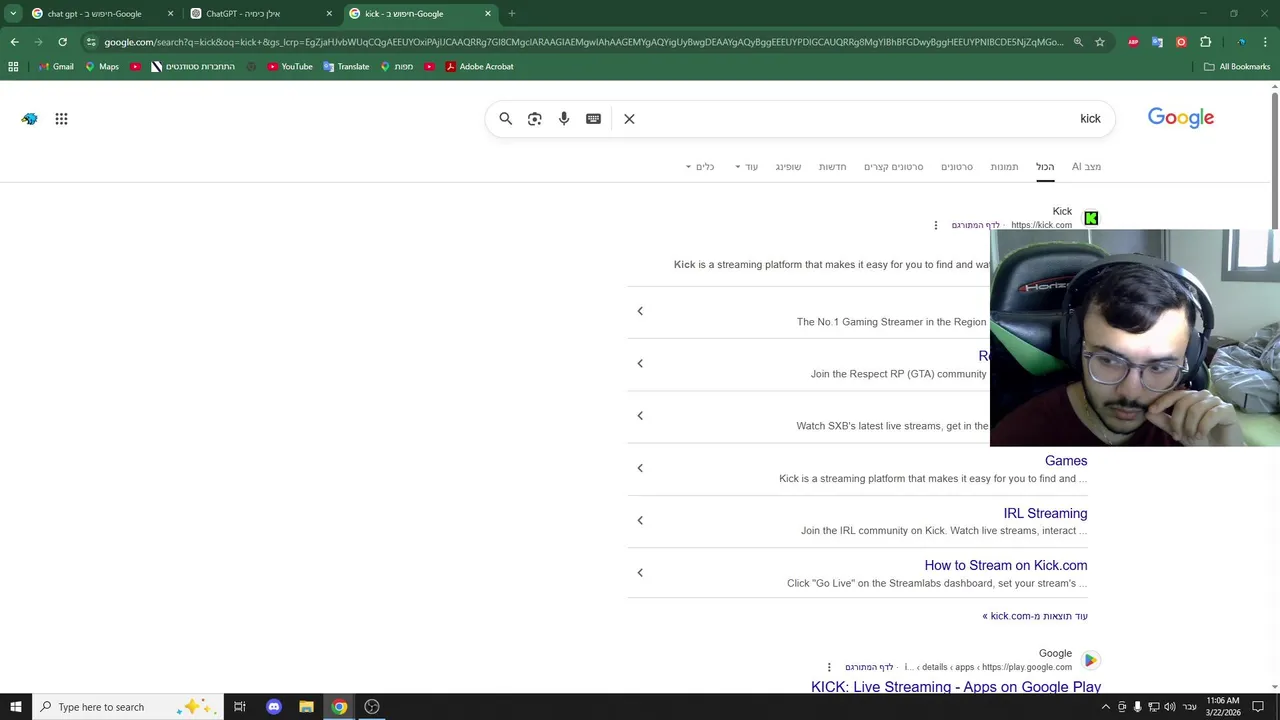Bookmark this page with the star icon
The width and height of the screenshot is (1280, 720).
(1100, 42)
